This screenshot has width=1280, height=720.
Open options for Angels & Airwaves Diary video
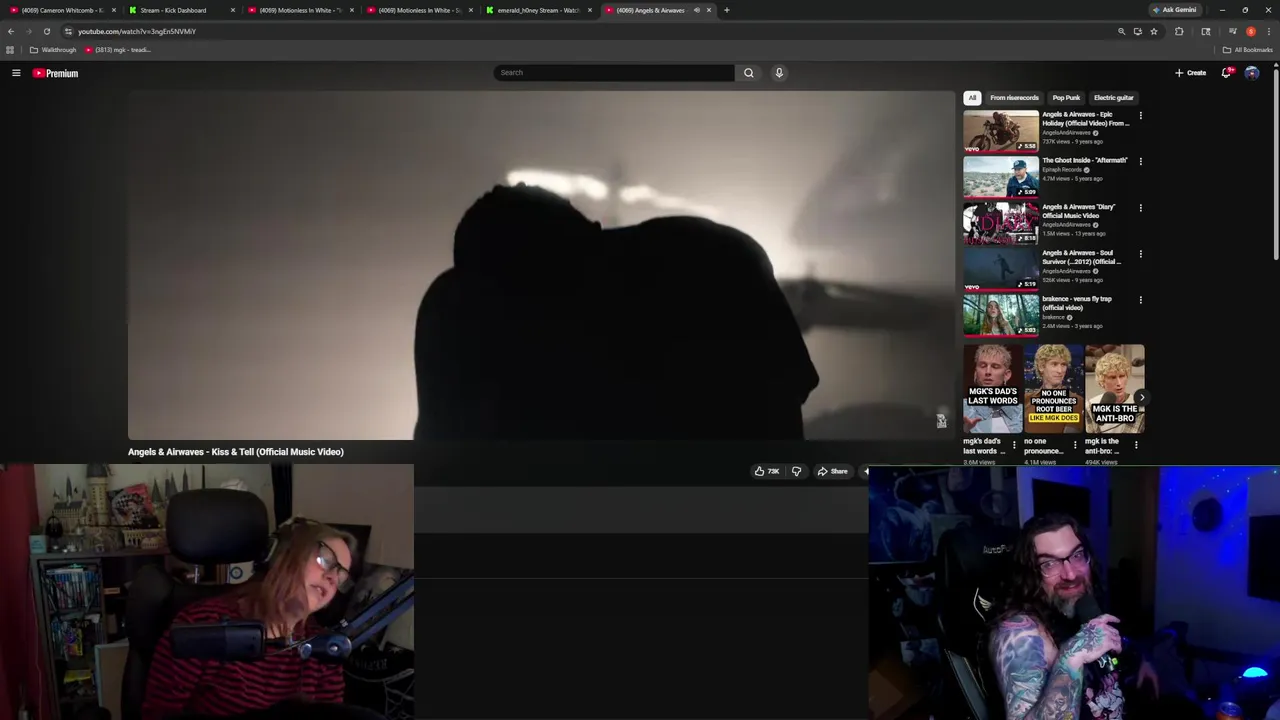(1140, 208)
